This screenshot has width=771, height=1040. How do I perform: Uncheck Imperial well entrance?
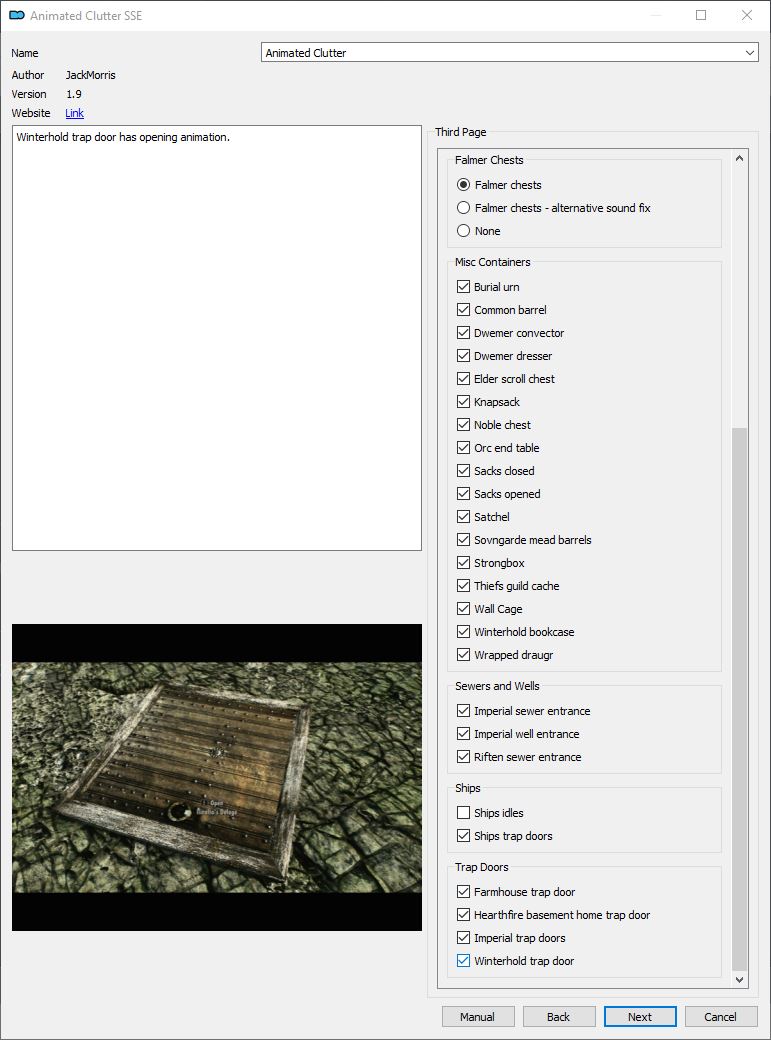tap(463, 734)
